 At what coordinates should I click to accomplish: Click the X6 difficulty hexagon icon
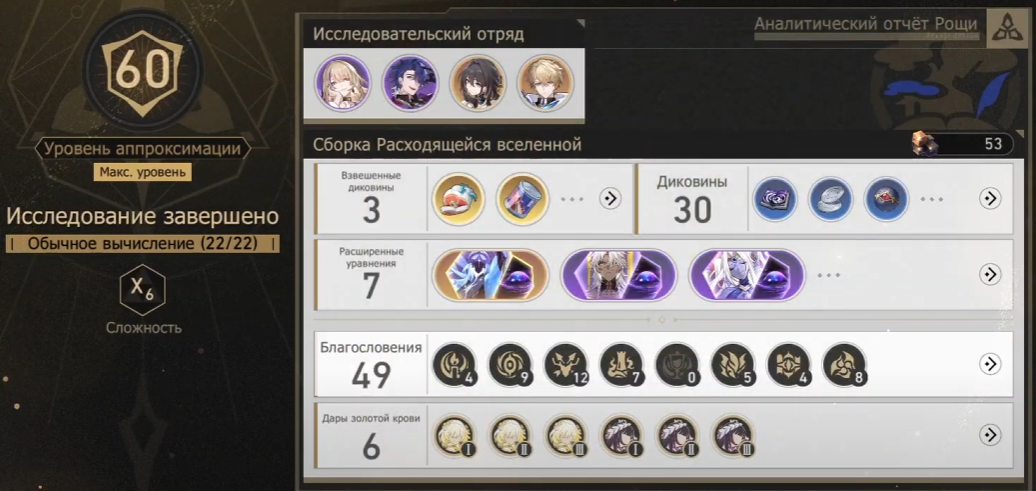(x=142, y=289)
